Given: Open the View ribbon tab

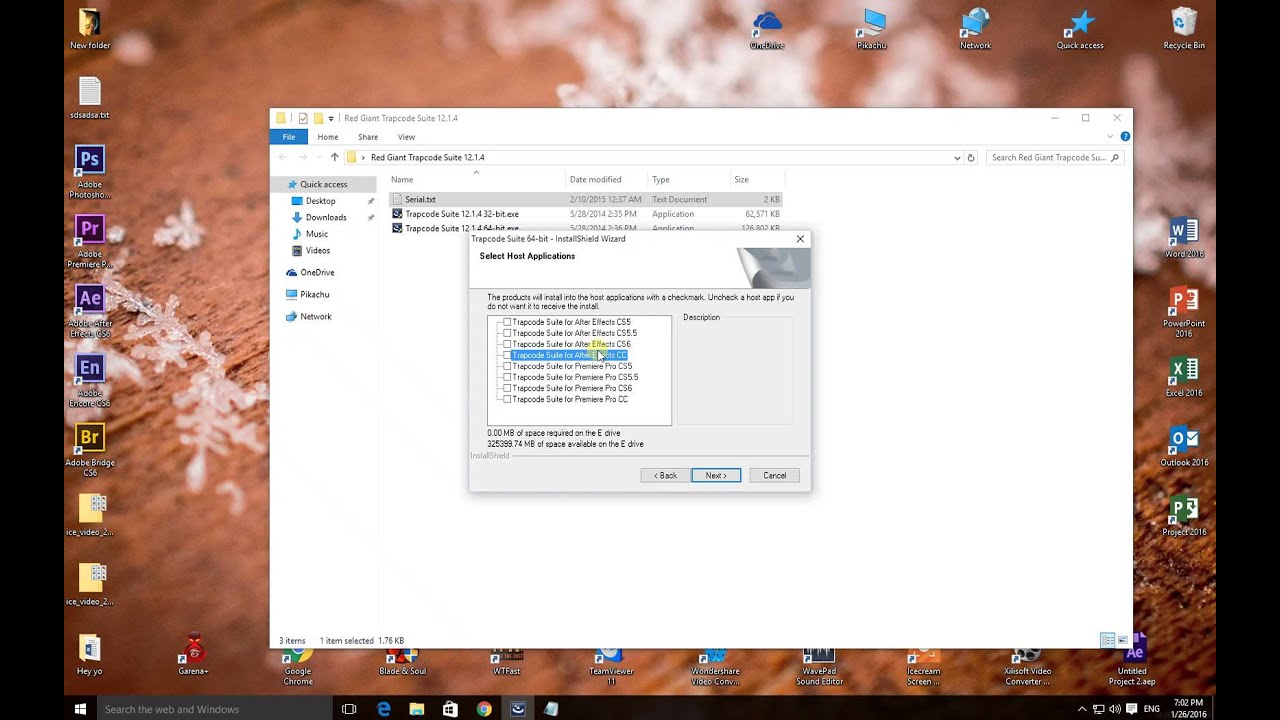Looking at the screenshot, I should (406, 137).
